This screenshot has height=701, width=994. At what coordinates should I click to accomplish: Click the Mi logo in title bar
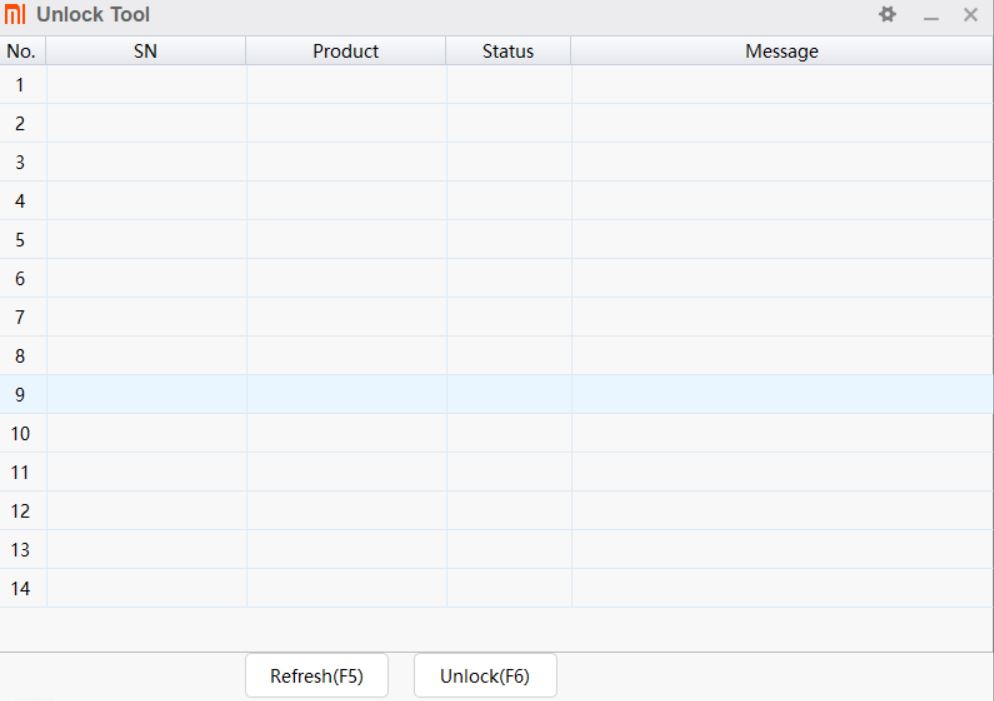15,14
